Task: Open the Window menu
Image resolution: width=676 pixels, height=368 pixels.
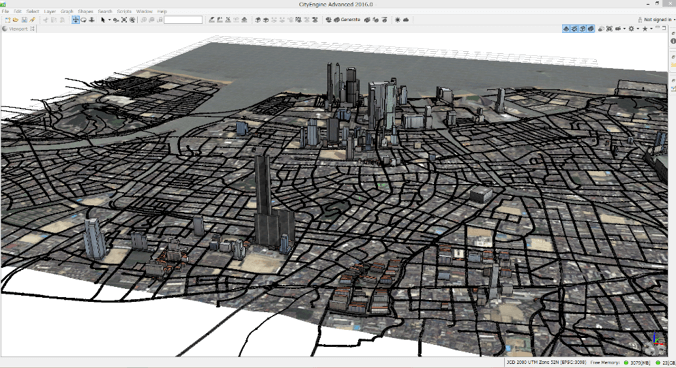Action: click(144, 11)
